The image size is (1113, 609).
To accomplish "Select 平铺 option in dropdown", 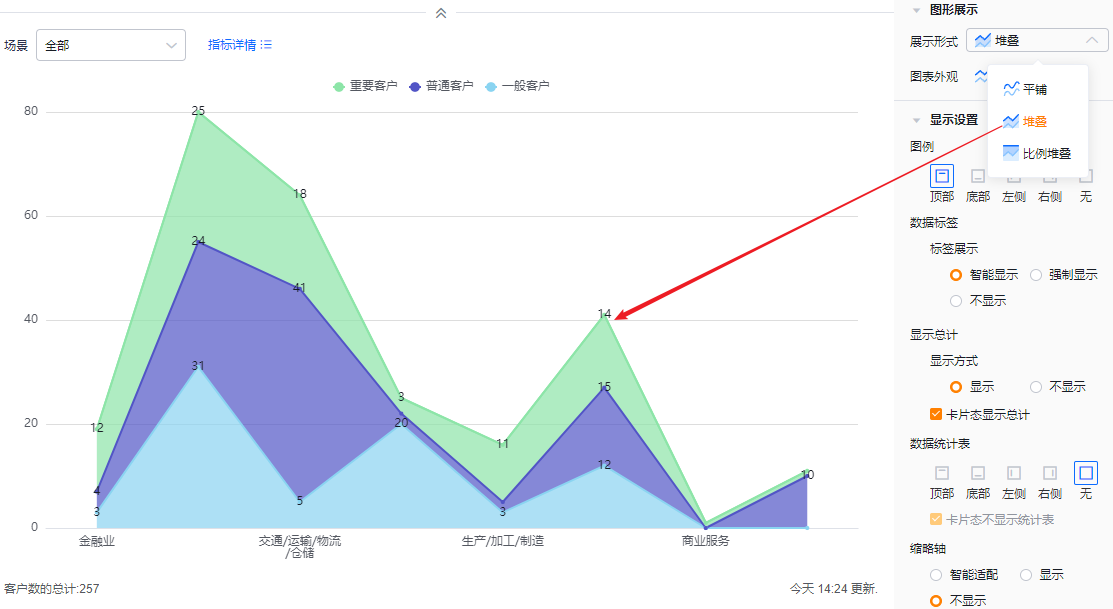I will click(1038, 89).
